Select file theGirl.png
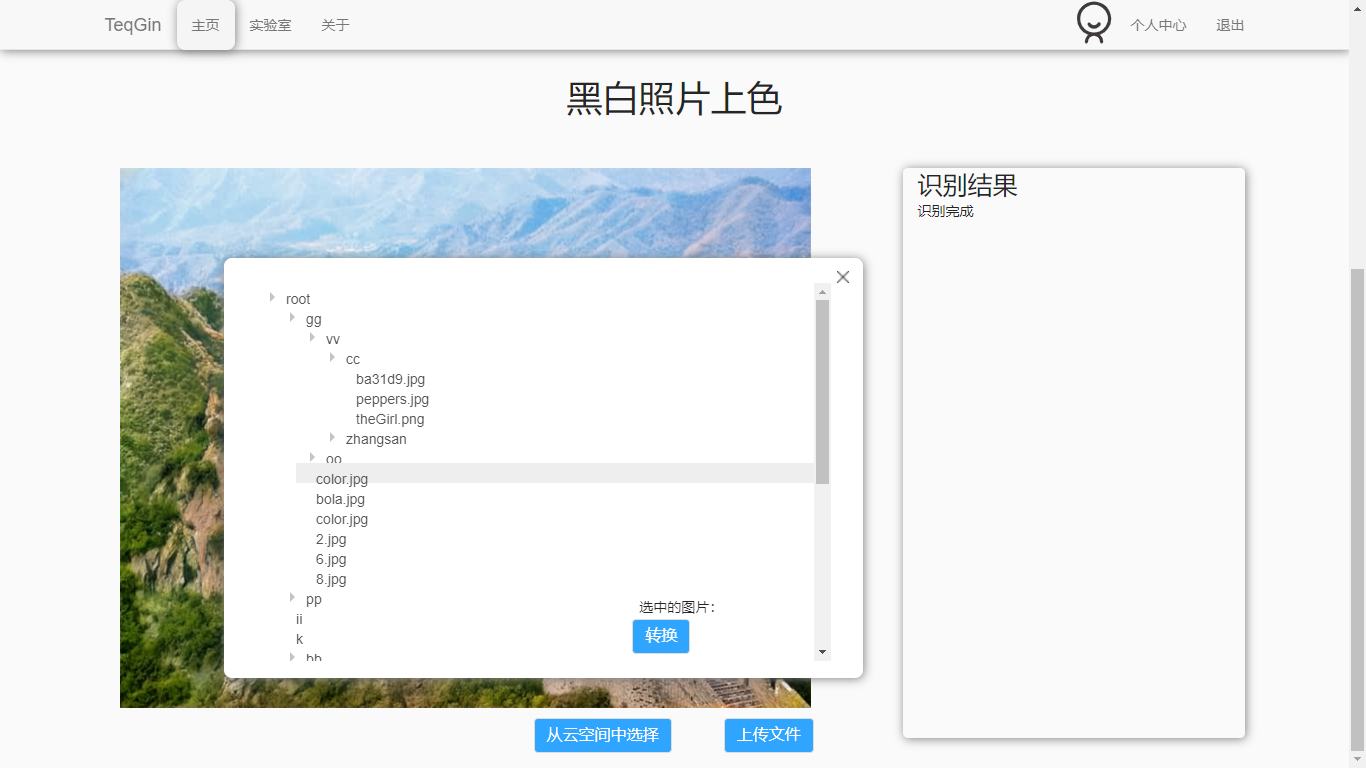Viewport: 1366px width, 768px height. tap(390, 419)
